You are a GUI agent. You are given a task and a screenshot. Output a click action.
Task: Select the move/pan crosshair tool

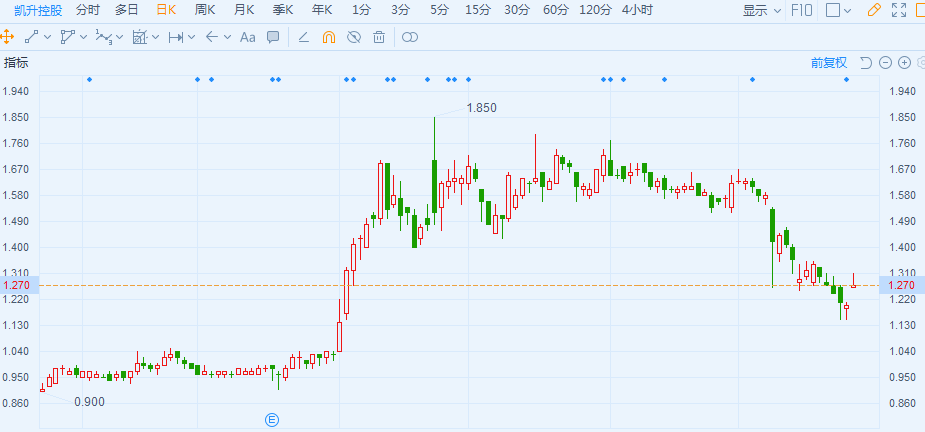(6, 37)
